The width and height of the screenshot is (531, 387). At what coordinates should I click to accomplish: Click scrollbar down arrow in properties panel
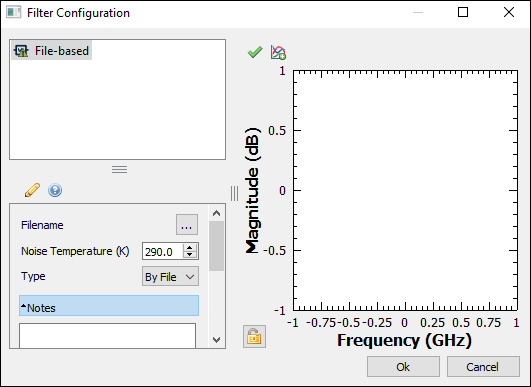pyautogui.click(x=216, y=340)
